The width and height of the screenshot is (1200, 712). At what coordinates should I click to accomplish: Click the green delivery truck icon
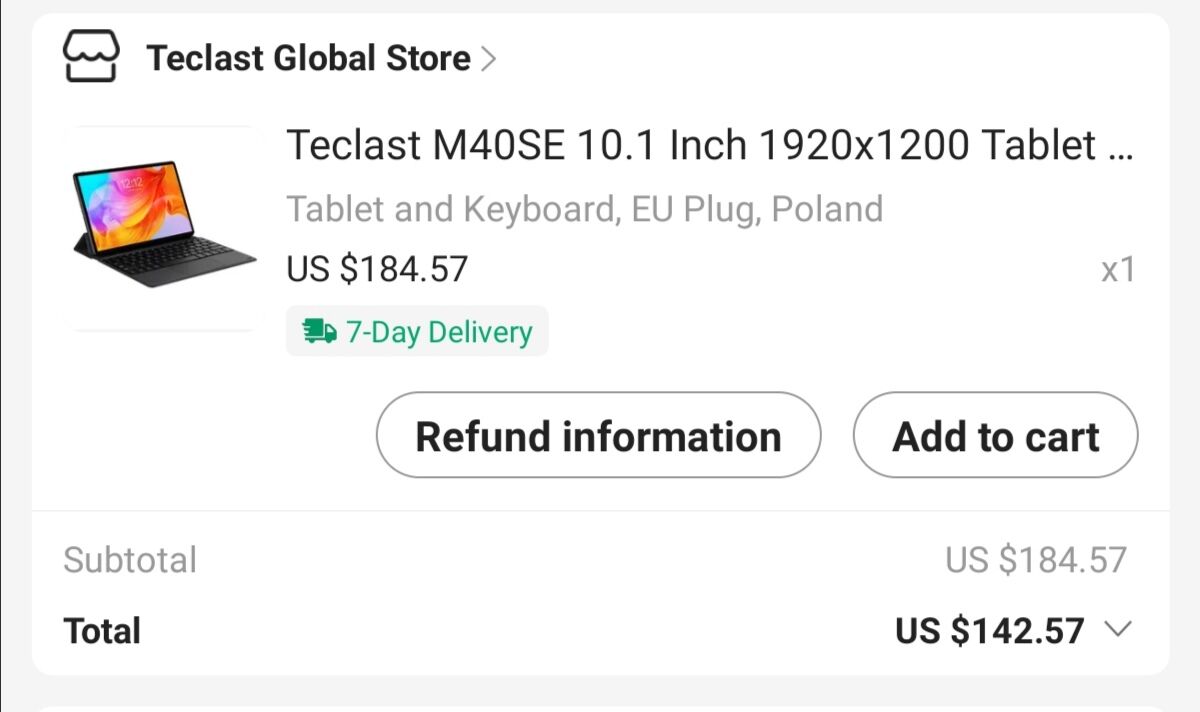(319, 332)
